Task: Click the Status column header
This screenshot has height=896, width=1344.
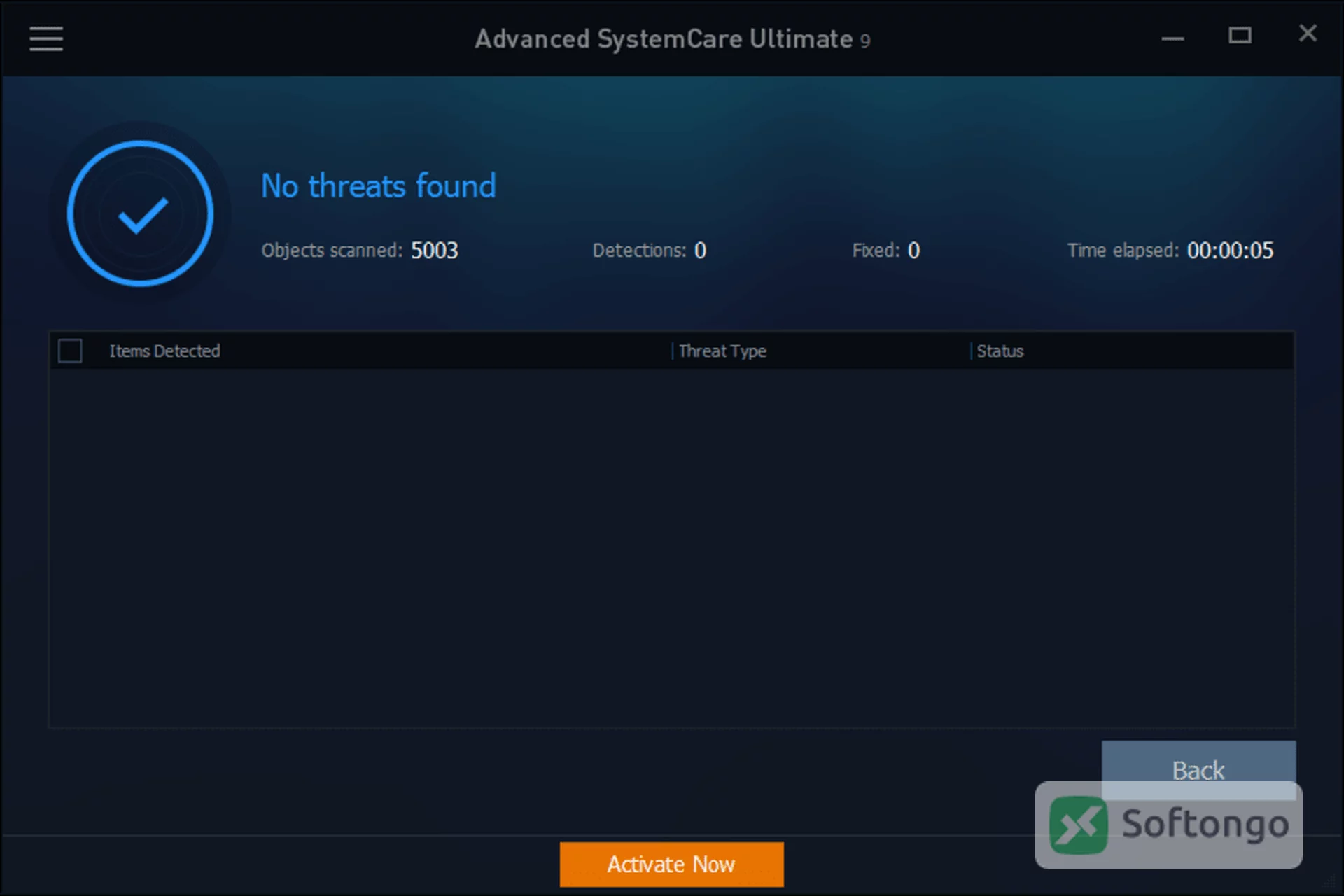Action: point(1000,351)
